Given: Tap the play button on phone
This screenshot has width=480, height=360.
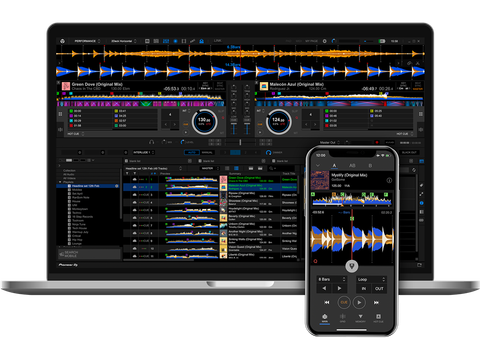Looking at the screenshot, I should (x=359, y=302).
